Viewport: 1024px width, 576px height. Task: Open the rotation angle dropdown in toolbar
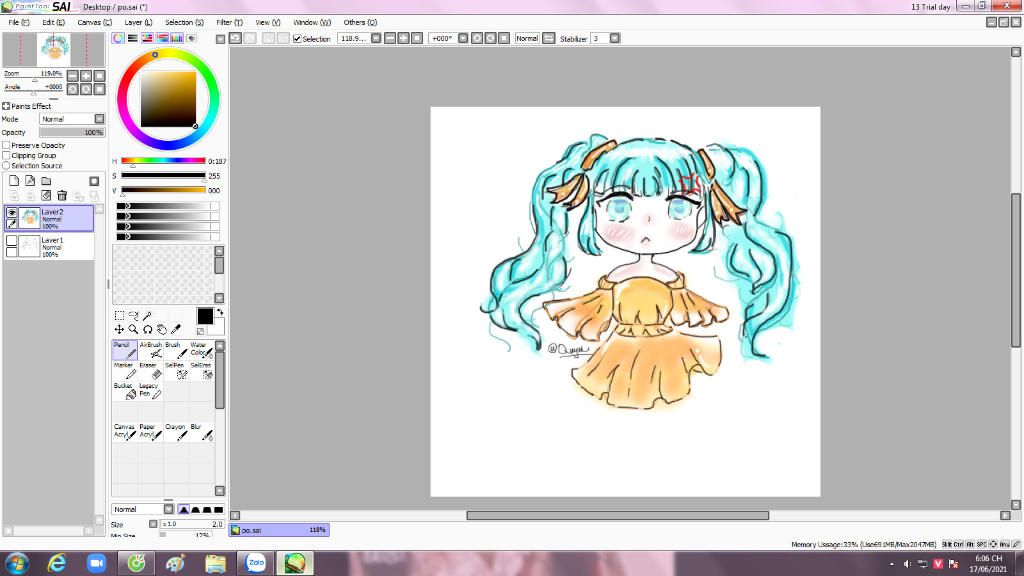(463, 39)
